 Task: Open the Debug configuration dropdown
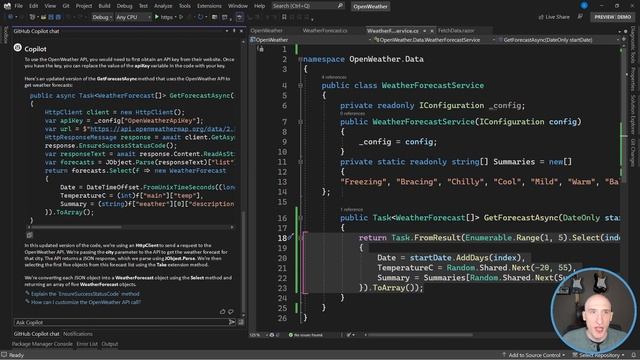[102, 17]
